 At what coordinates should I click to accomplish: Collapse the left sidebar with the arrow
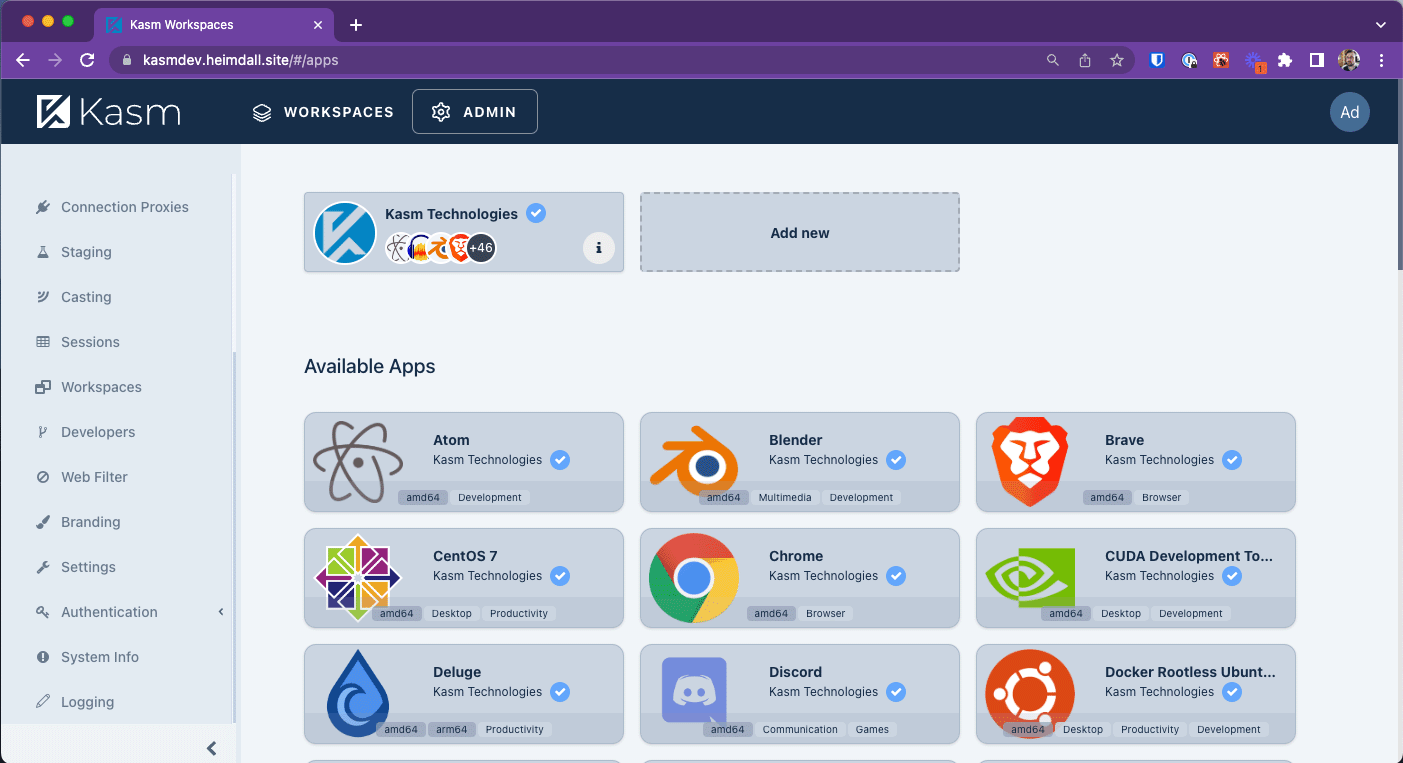coord(210,747)
